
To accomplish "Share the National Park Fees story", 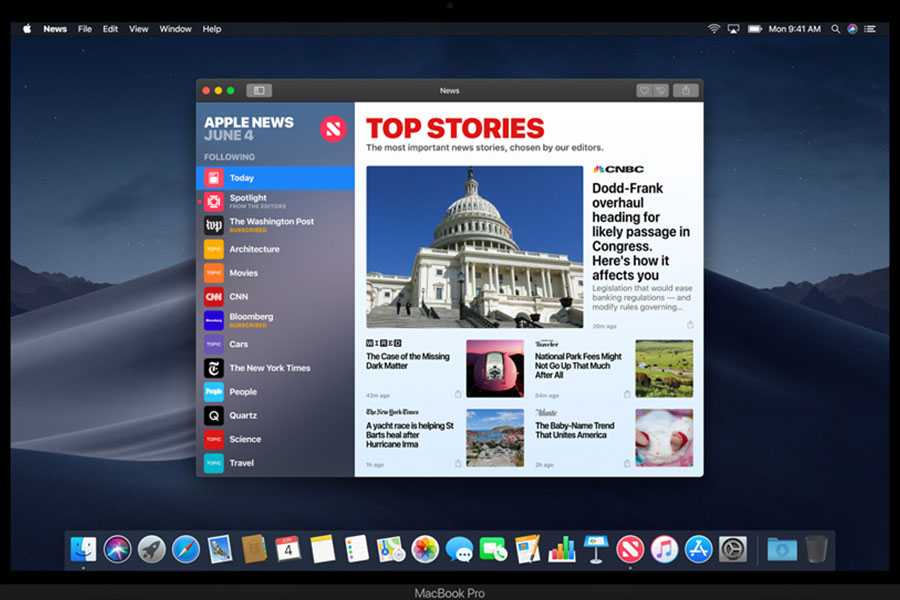I will 627,394.
